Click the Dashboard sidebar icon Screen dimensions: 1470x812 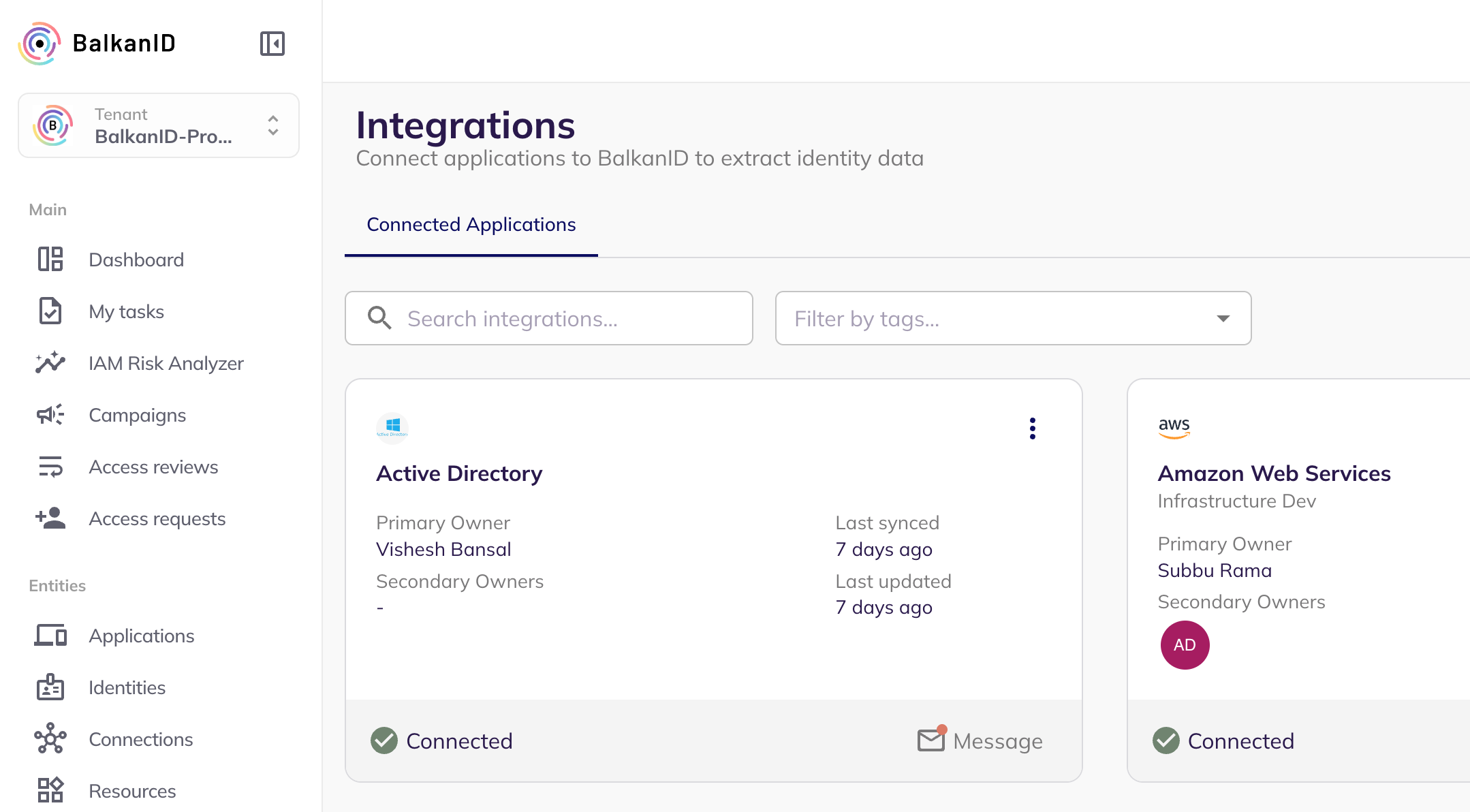pos(50,260)
